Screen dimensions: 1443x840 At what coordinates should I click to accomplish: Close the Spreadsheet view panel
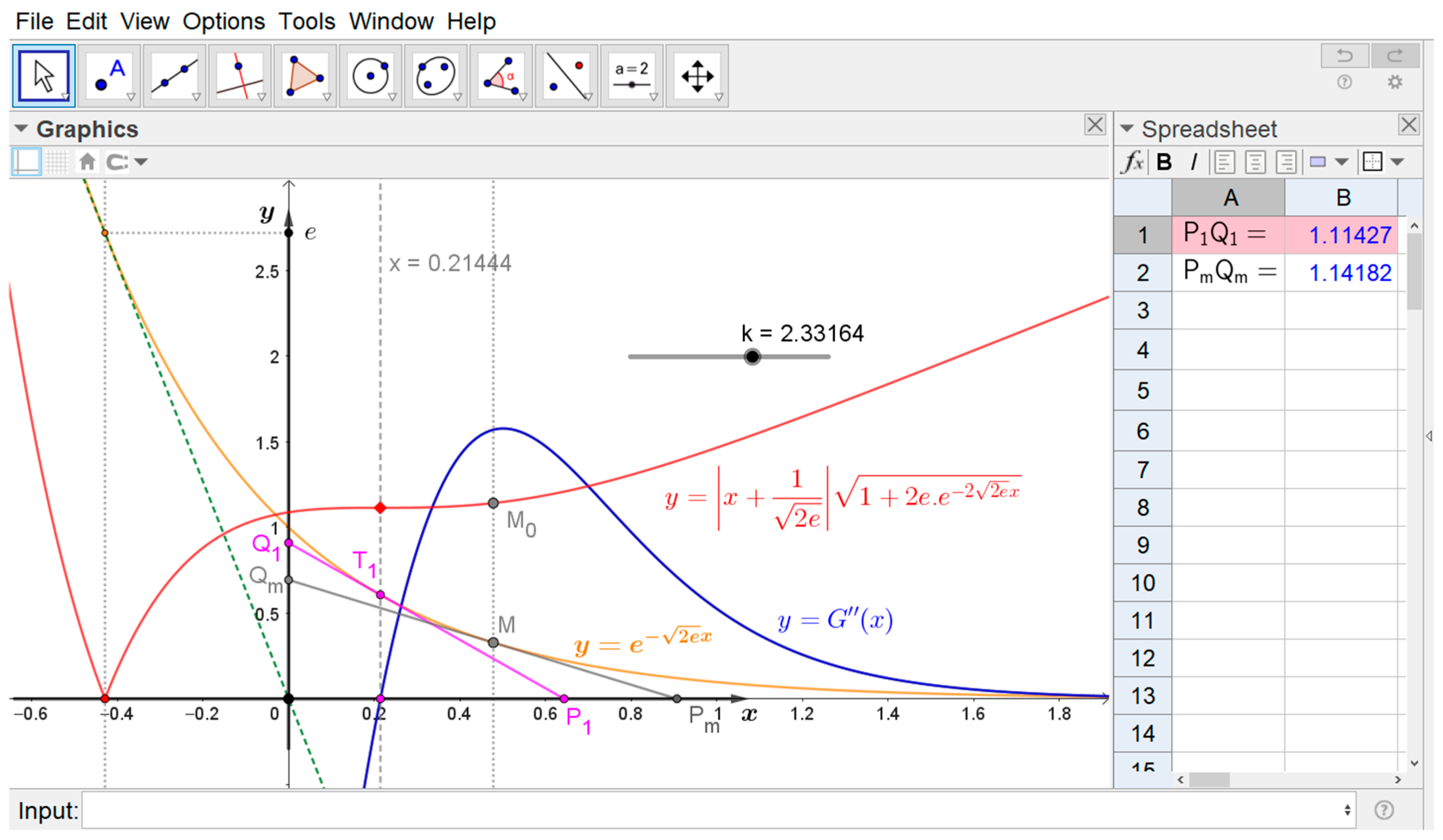pyautogui.click(x=1409, y=124)
